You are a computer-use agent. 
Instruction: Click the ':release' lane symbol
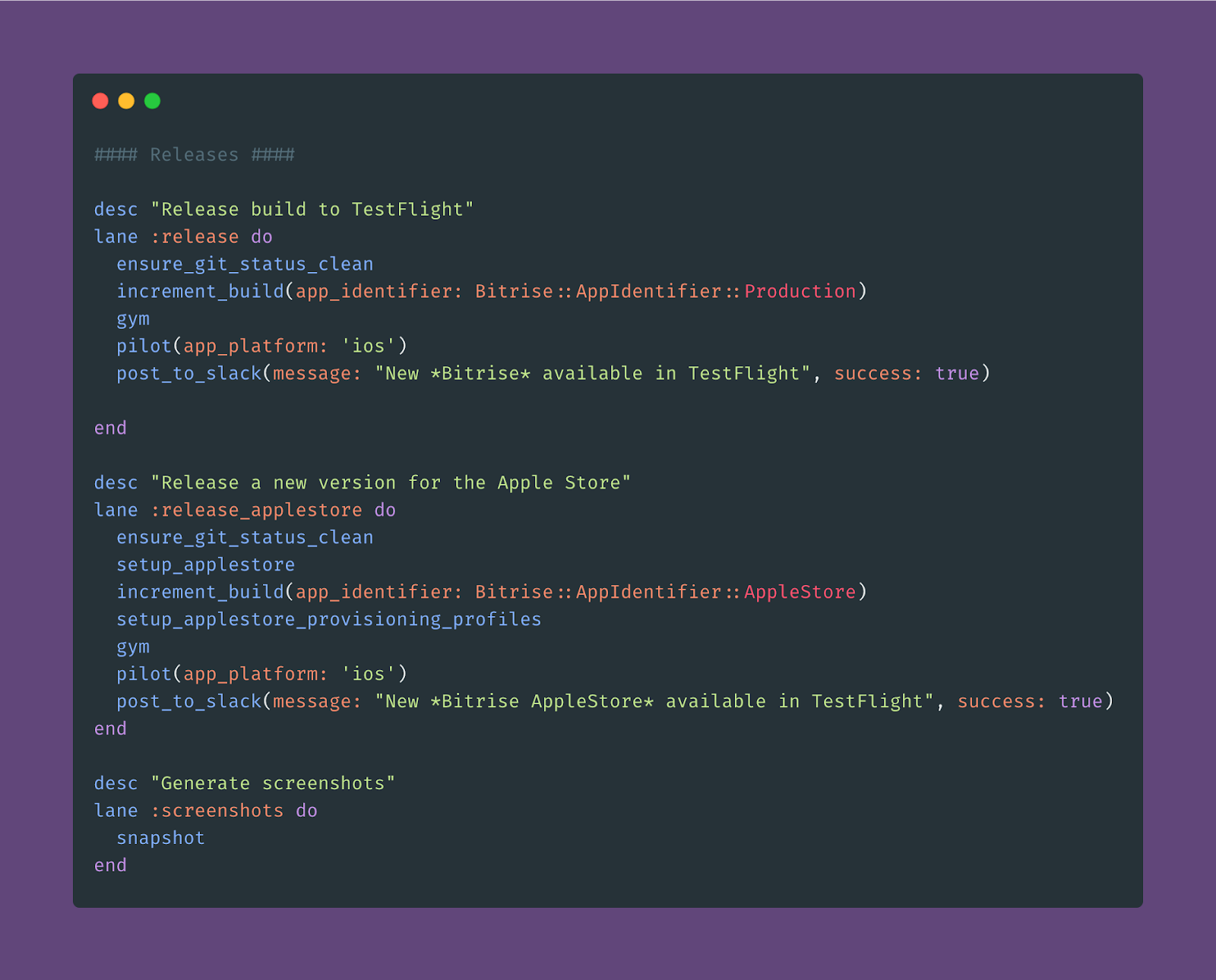(x=195, y=237)
